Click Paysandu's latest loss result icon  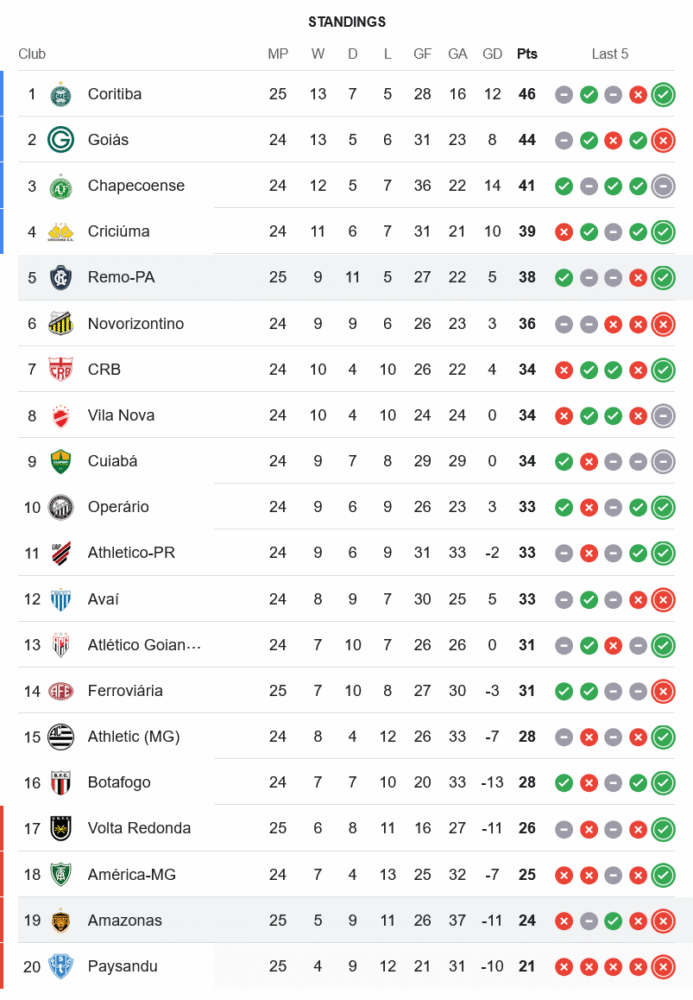click(x=662, y=967)
